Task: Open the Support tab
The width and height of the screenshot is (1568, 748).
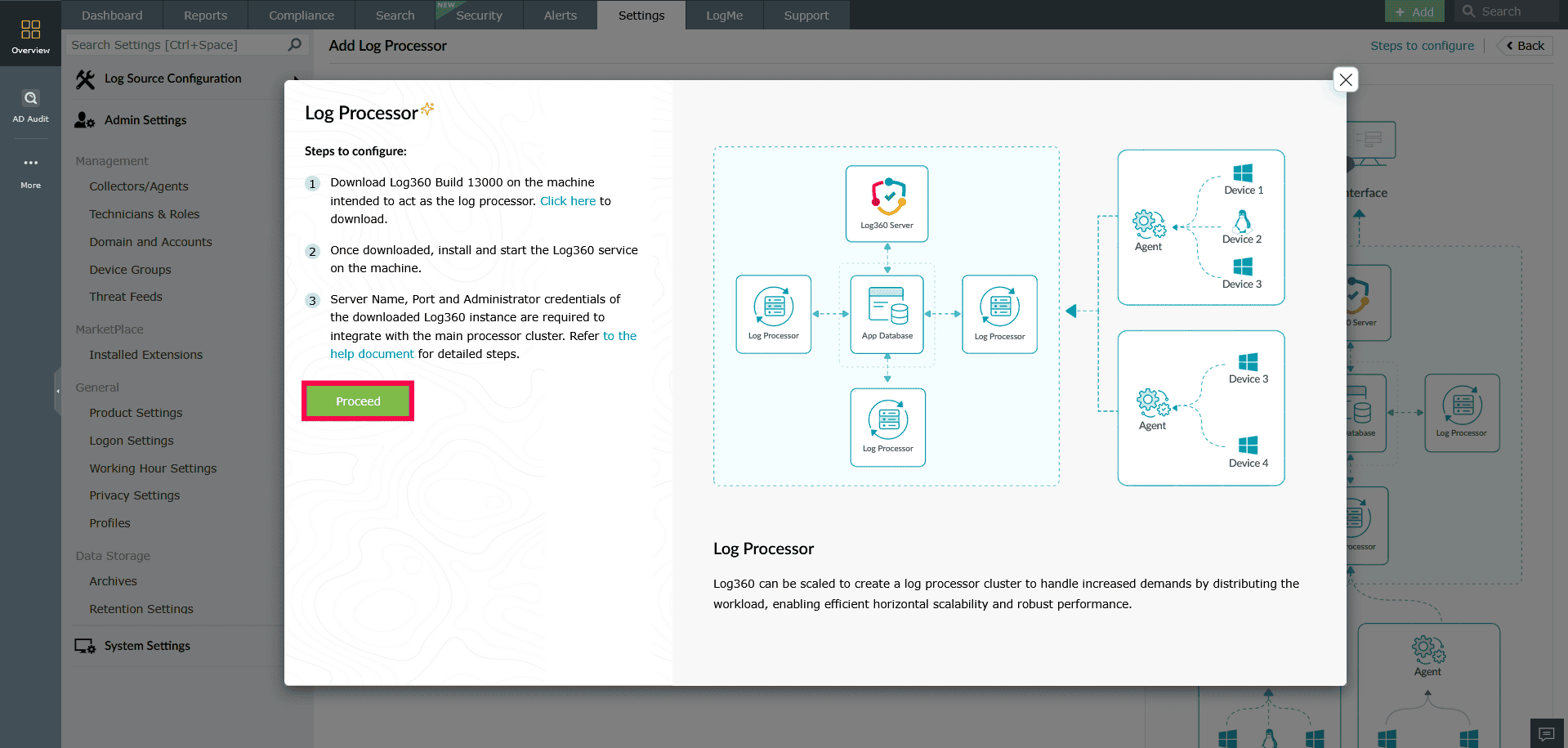Action: pyautogui.click(x=806, y=15)
